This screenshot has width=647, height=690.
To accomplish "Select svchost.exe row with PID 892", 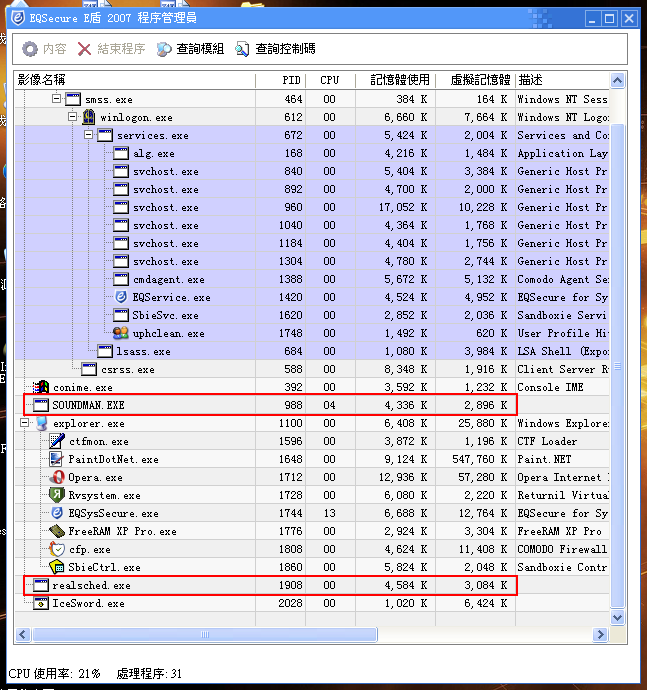I will click(x=312, y=189).
